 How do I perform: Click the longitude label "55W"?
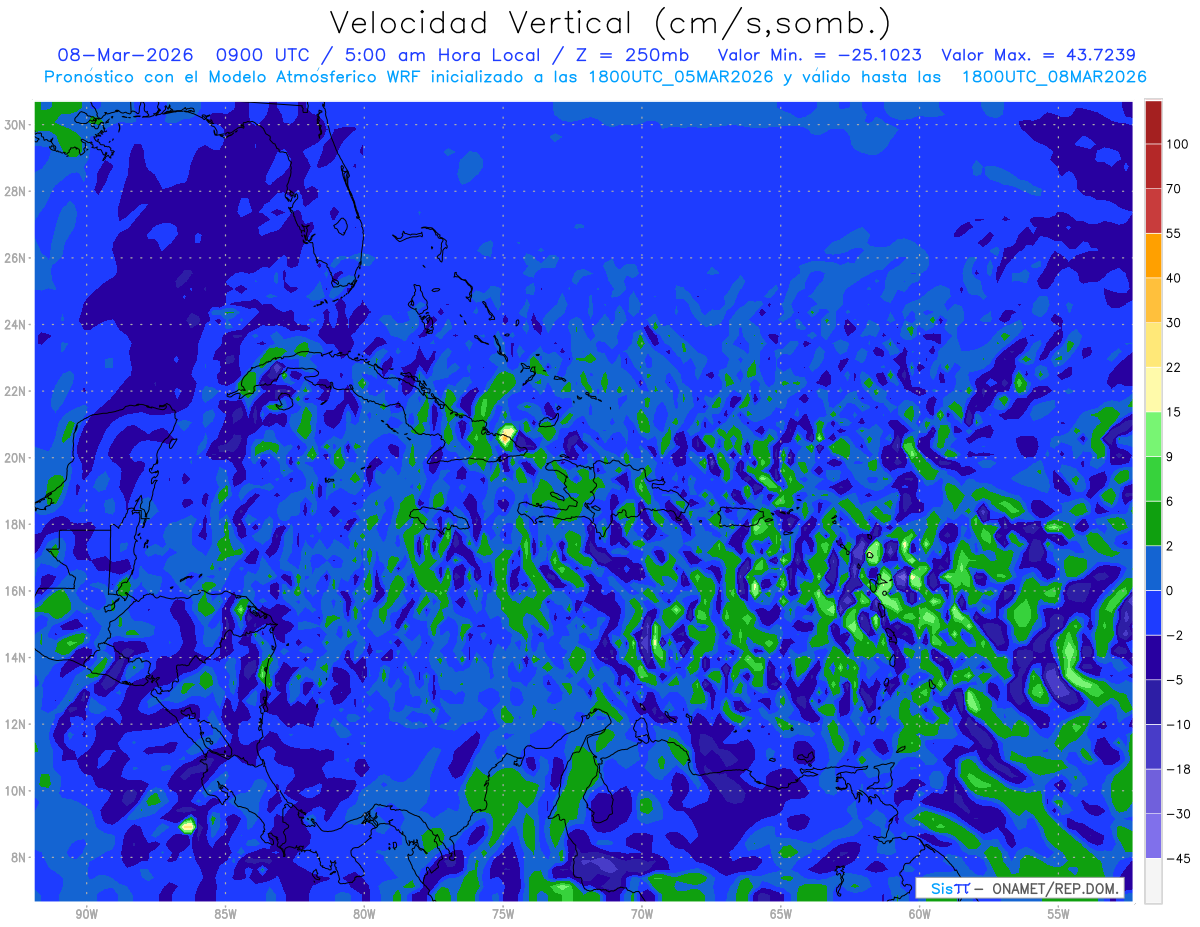pos(1059,914)
